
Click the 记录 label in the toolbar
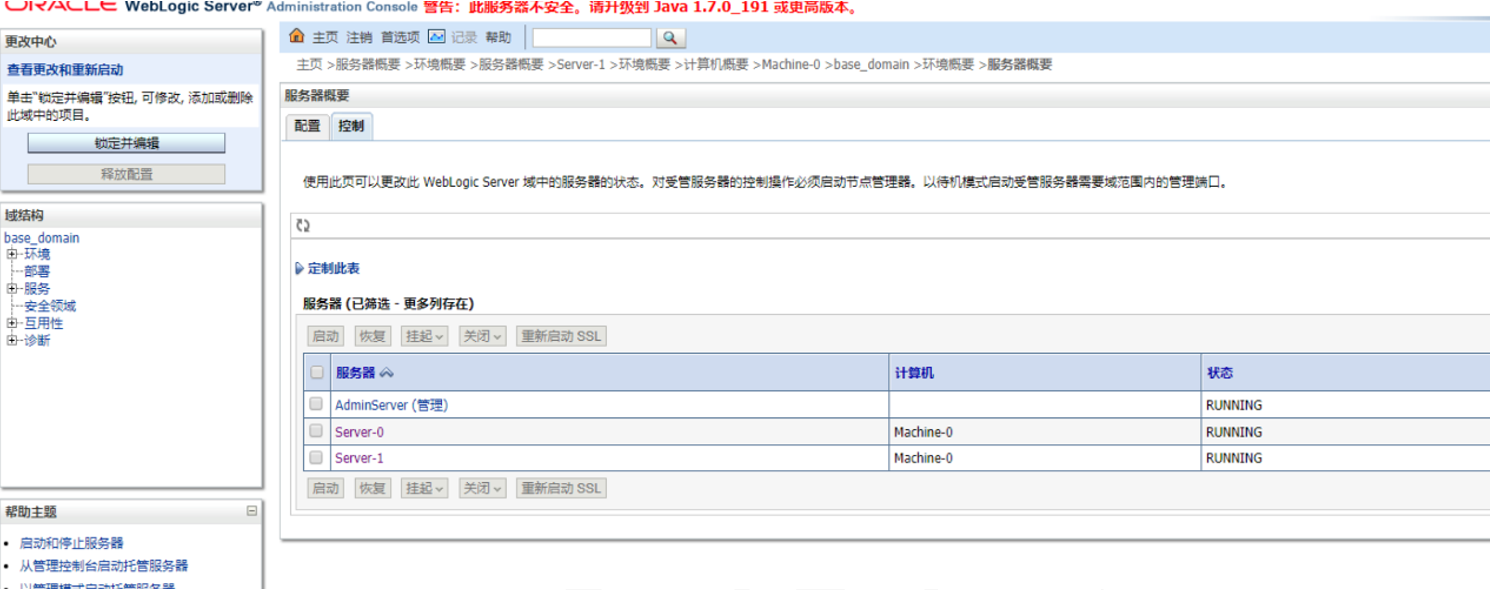coord(464,38)
